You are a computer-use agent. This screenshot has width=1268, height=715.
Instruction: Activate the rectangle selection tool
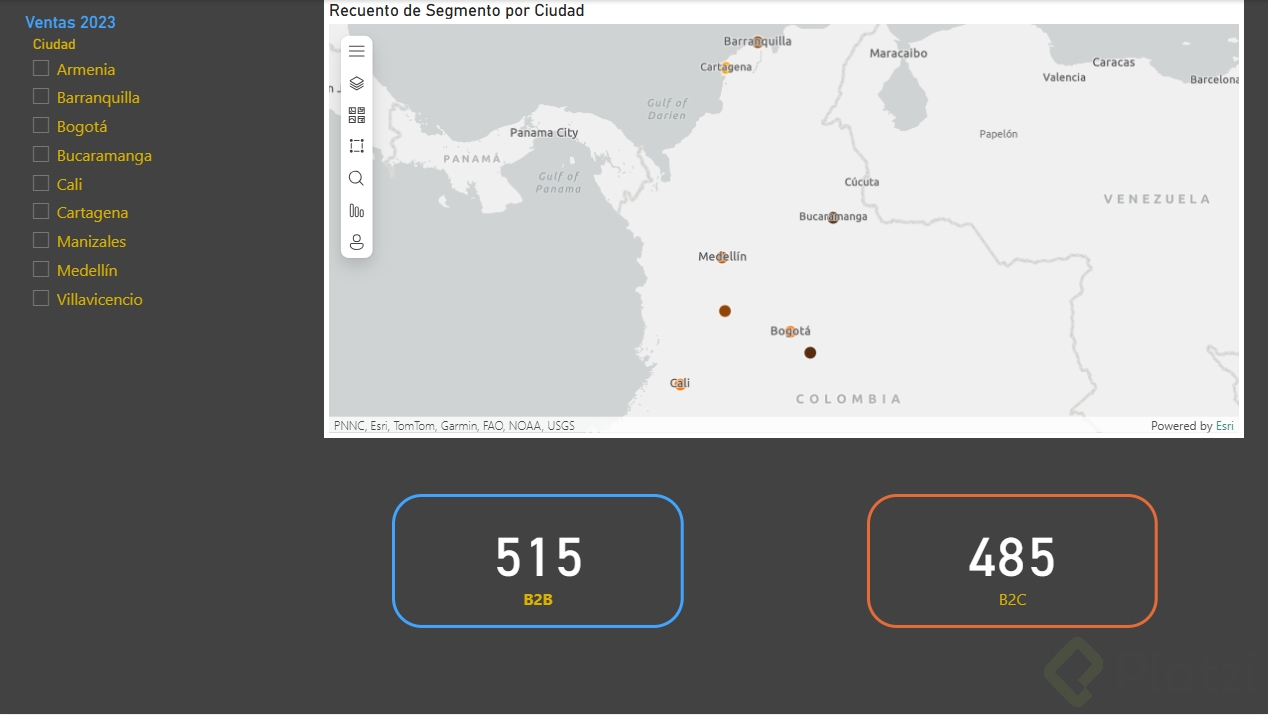(356, 146)
